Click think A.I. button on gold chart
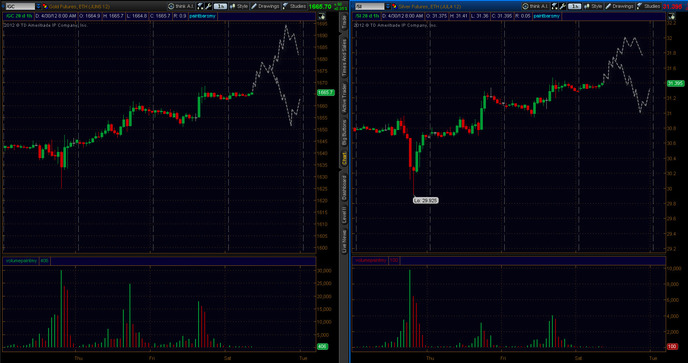 pyautogui.click(x=181, y=6)
